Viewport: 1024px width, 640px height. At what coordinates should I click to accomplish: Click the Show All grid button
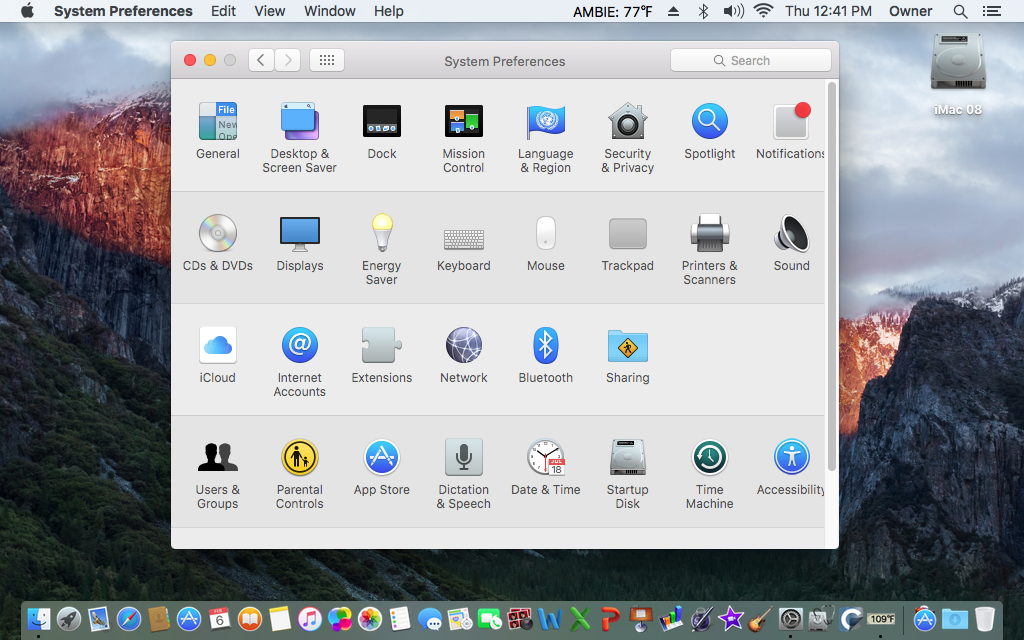(x=327, y=60)
